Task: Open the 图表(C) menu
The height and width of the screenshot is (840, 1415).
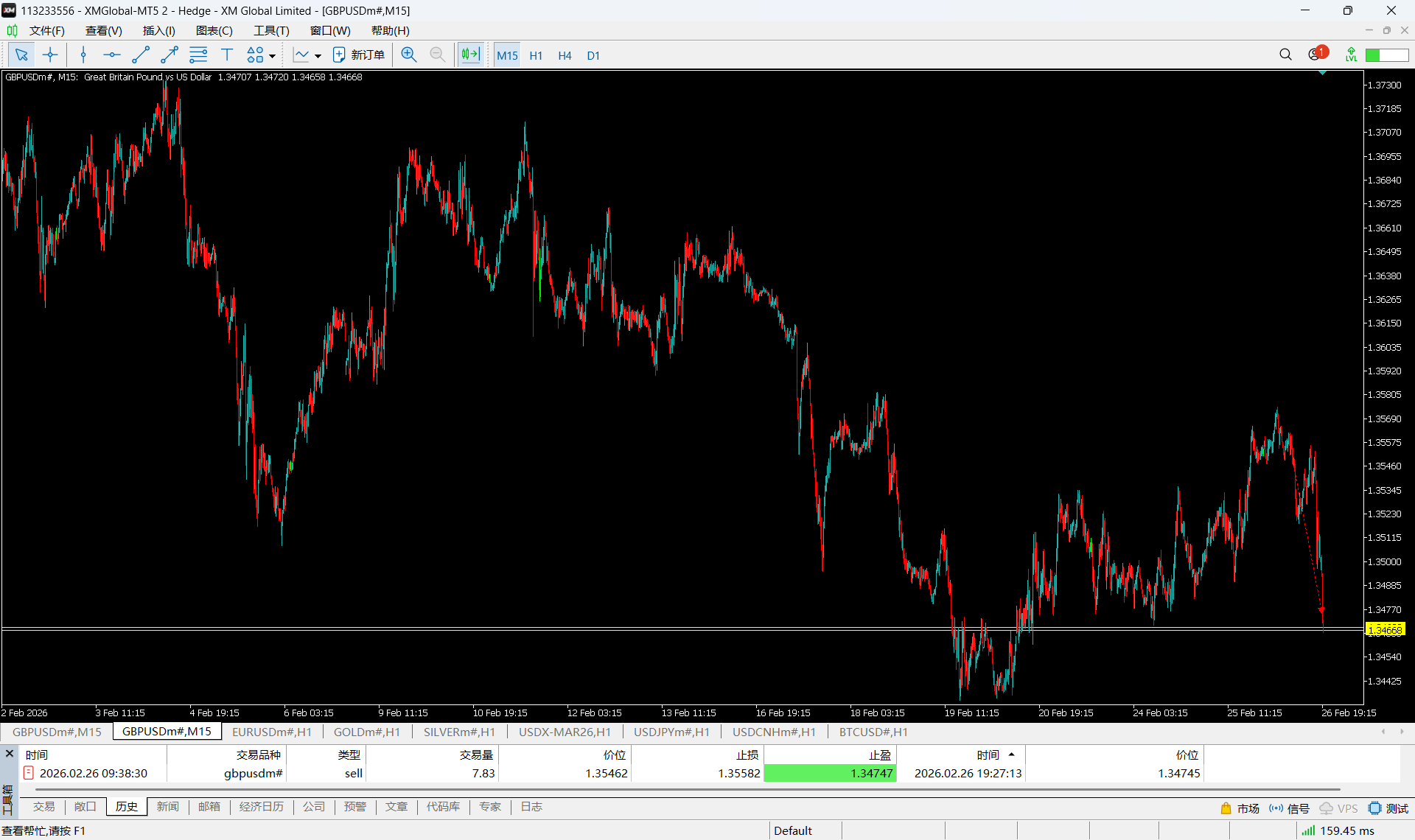Action: tap(214, 31)
